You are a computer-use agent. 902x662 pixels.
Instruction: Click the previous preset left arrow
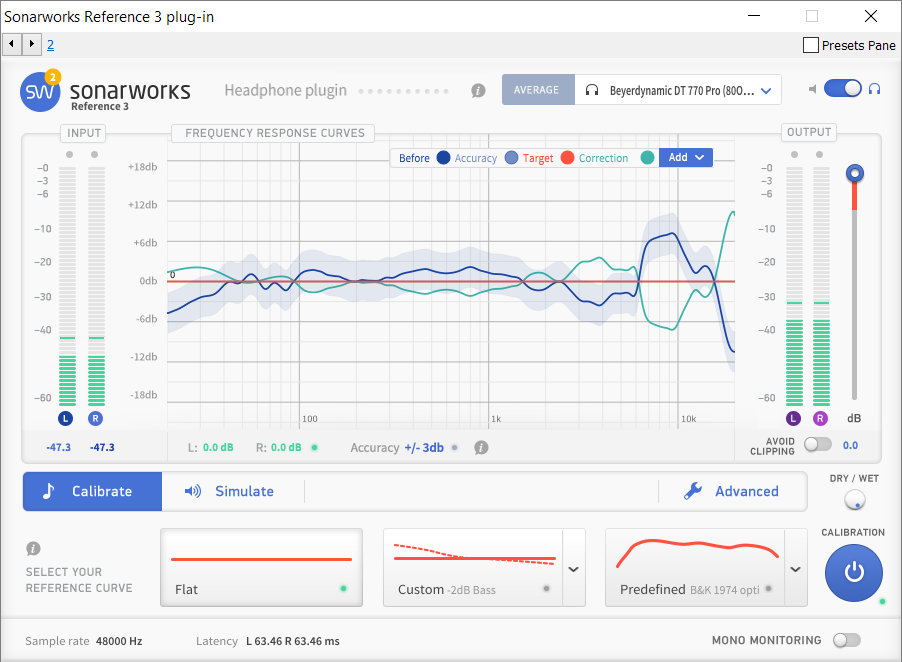tap(12, 44)
